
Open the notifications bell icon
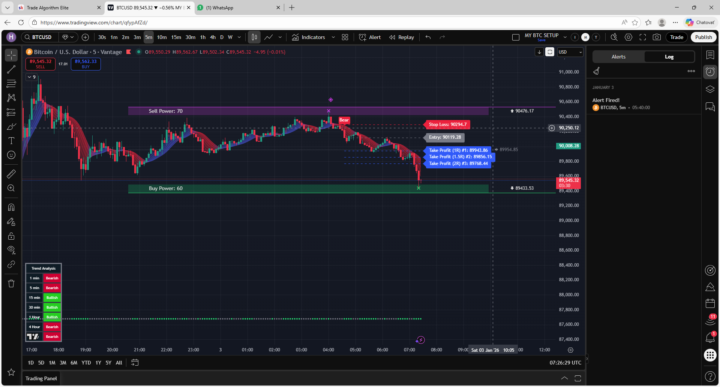pyautogui.click(x=710, y=338)
